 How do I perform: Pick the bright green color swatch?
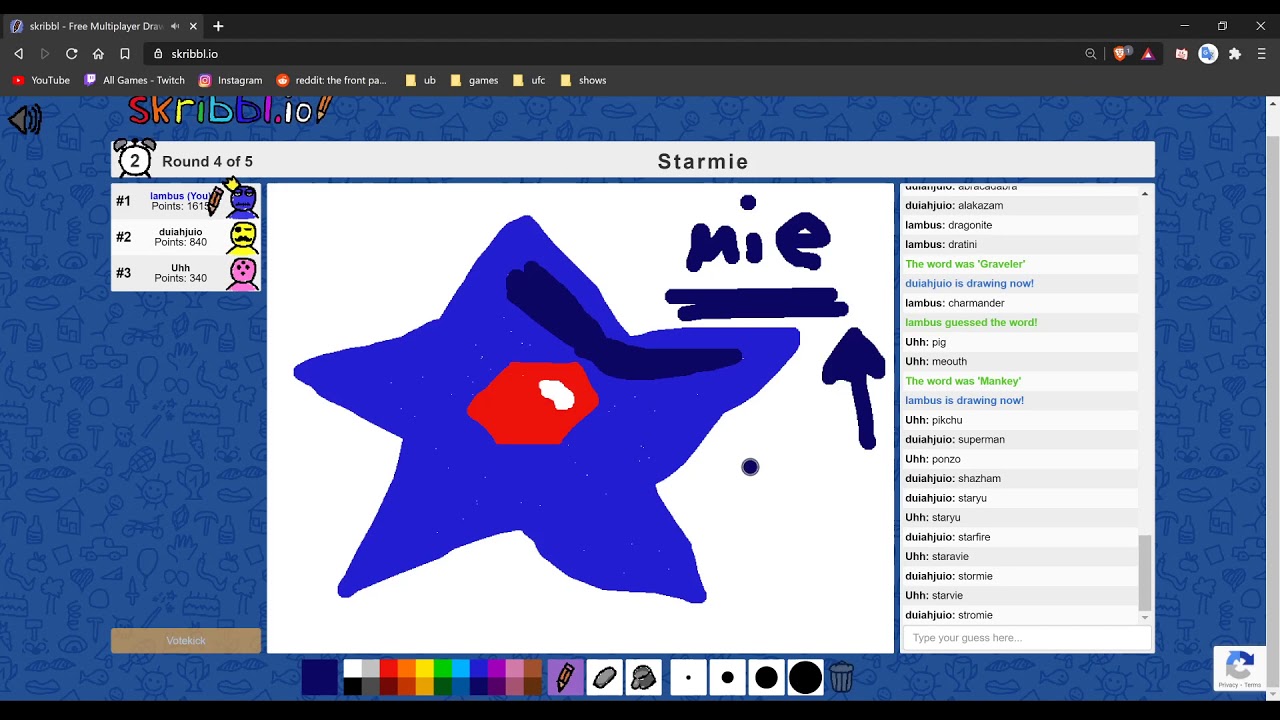pos(442,668)
